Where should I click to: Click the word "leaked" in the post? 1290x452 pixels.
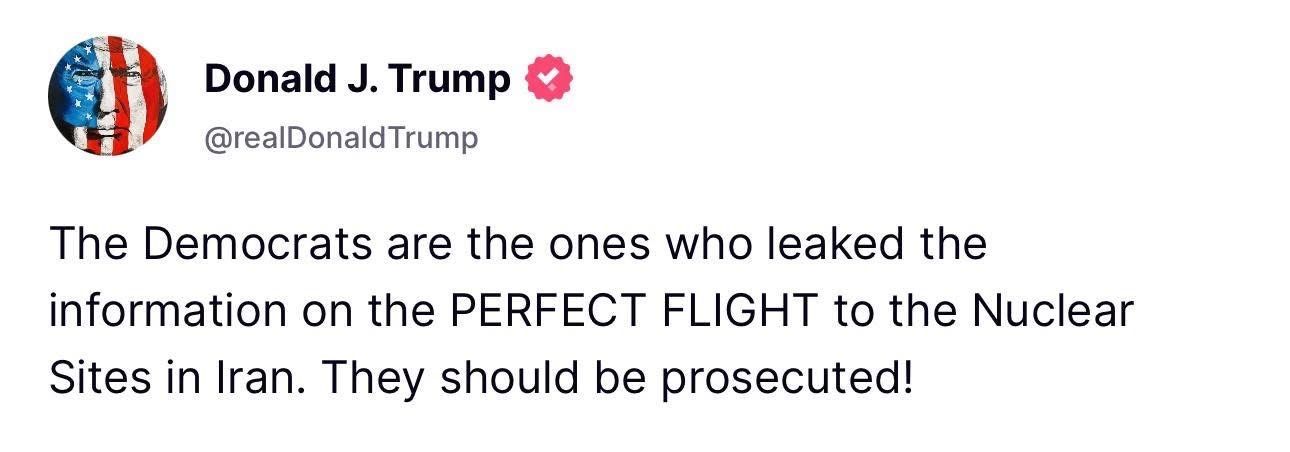835,244
